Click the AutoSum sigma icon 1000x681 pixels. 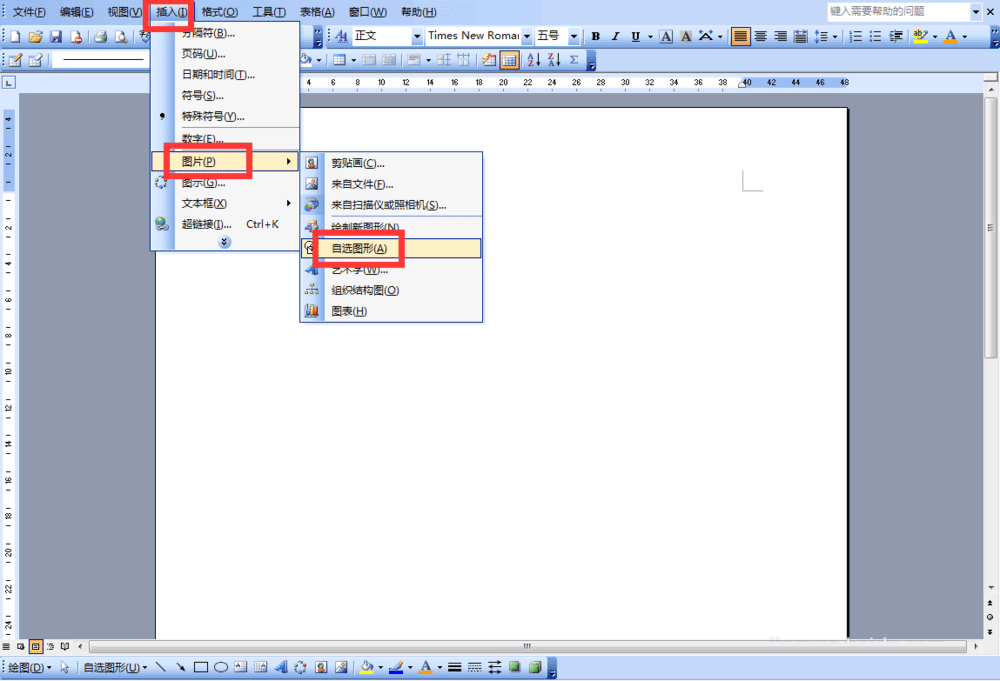click(x=574, y=60)
